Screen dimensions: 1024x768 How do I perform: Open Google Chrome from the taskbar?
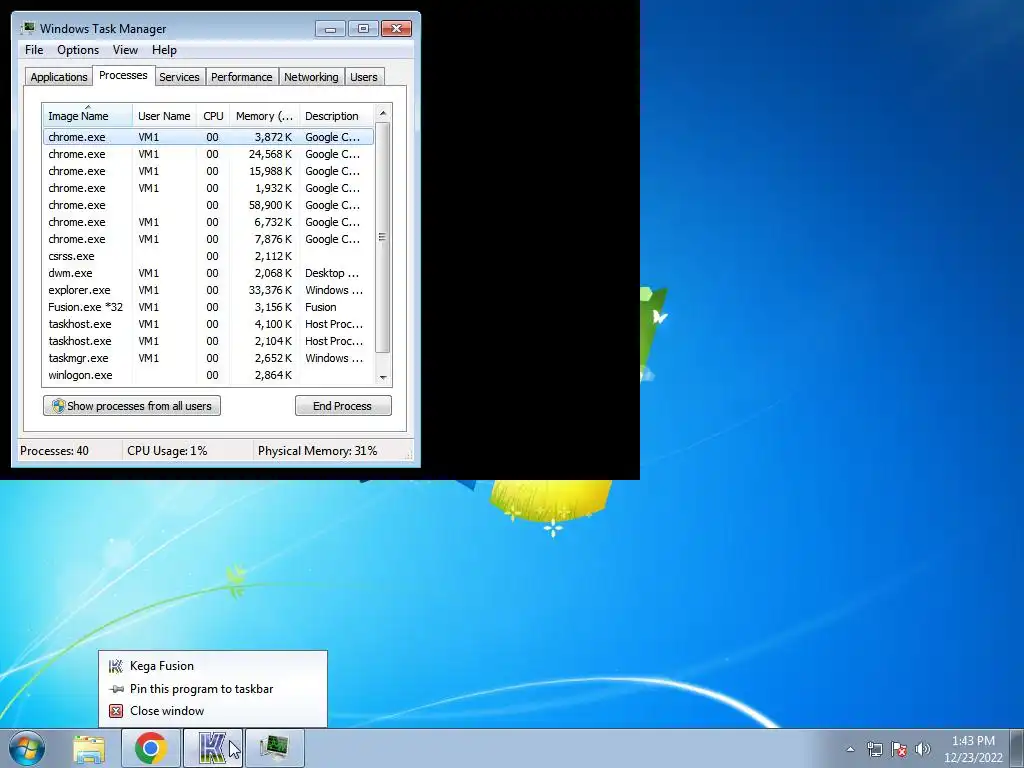150,748
